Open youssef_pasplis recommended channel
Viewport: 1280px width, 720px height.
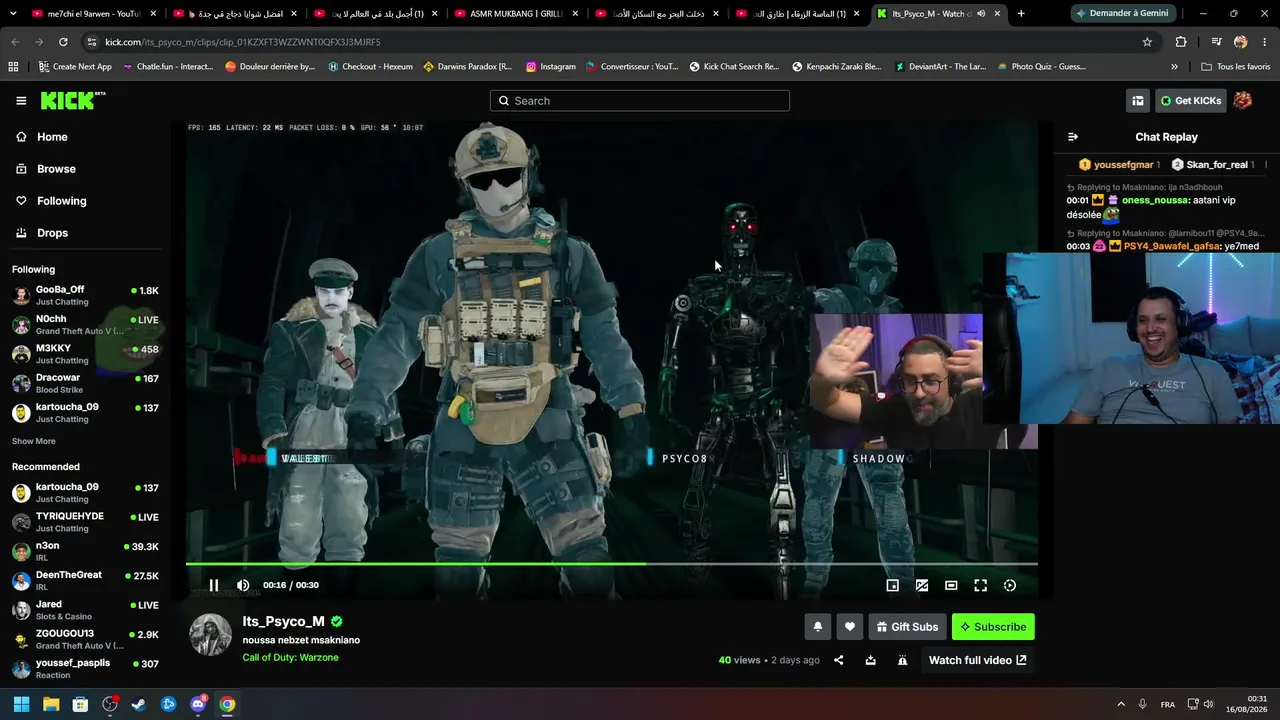[86, 669]
